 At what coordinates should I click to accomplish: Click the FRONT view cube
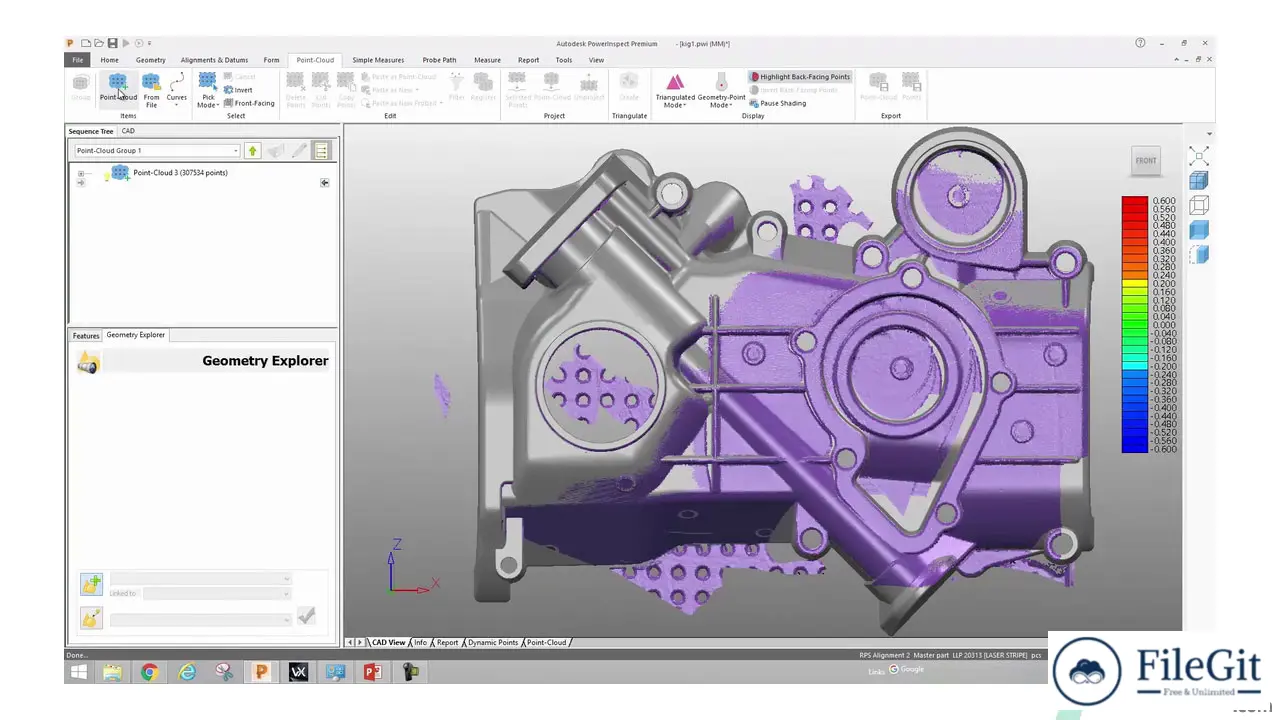tap(1146, 160)
